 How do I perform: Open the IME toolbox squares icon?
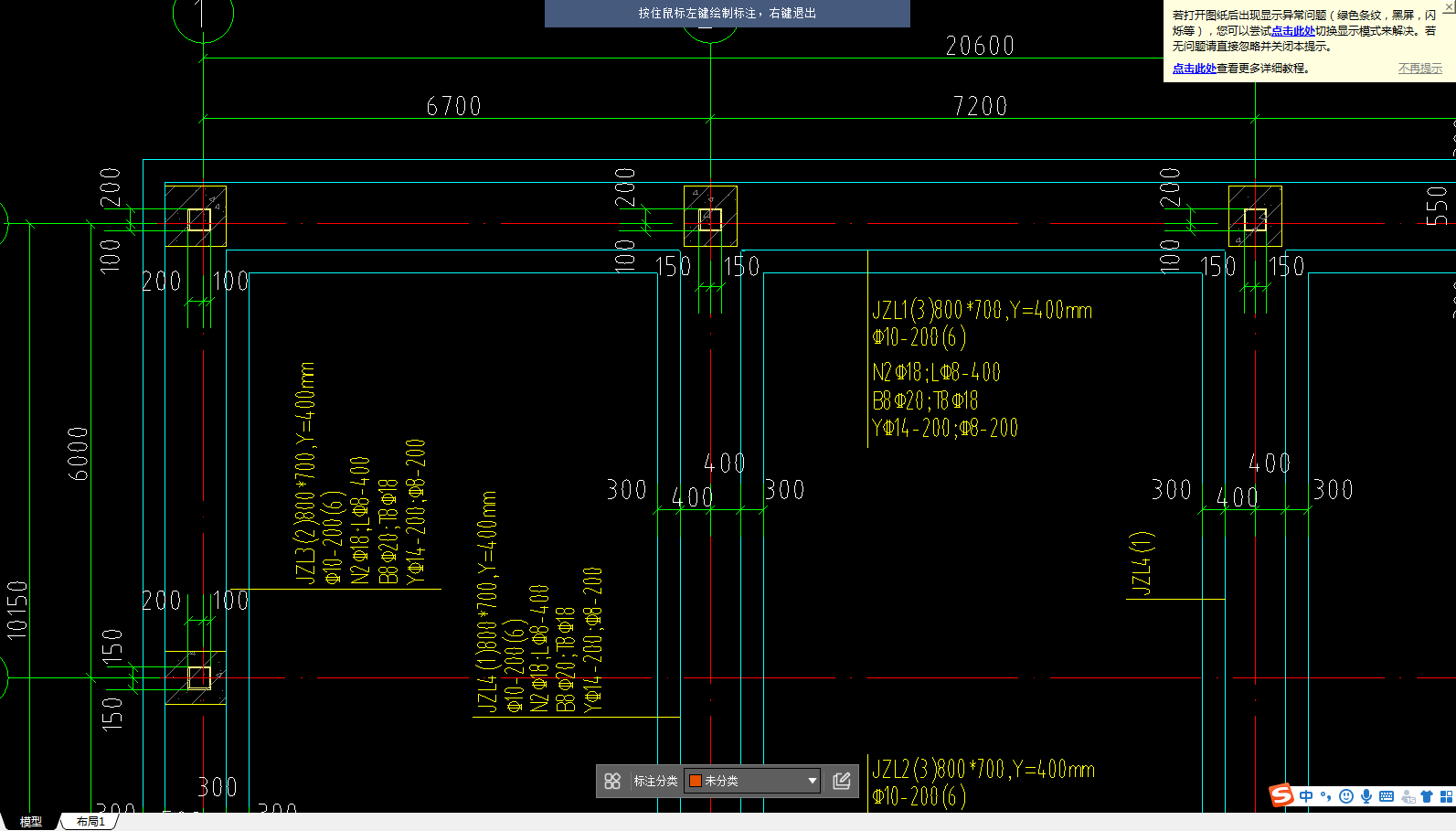[1446, 796]
